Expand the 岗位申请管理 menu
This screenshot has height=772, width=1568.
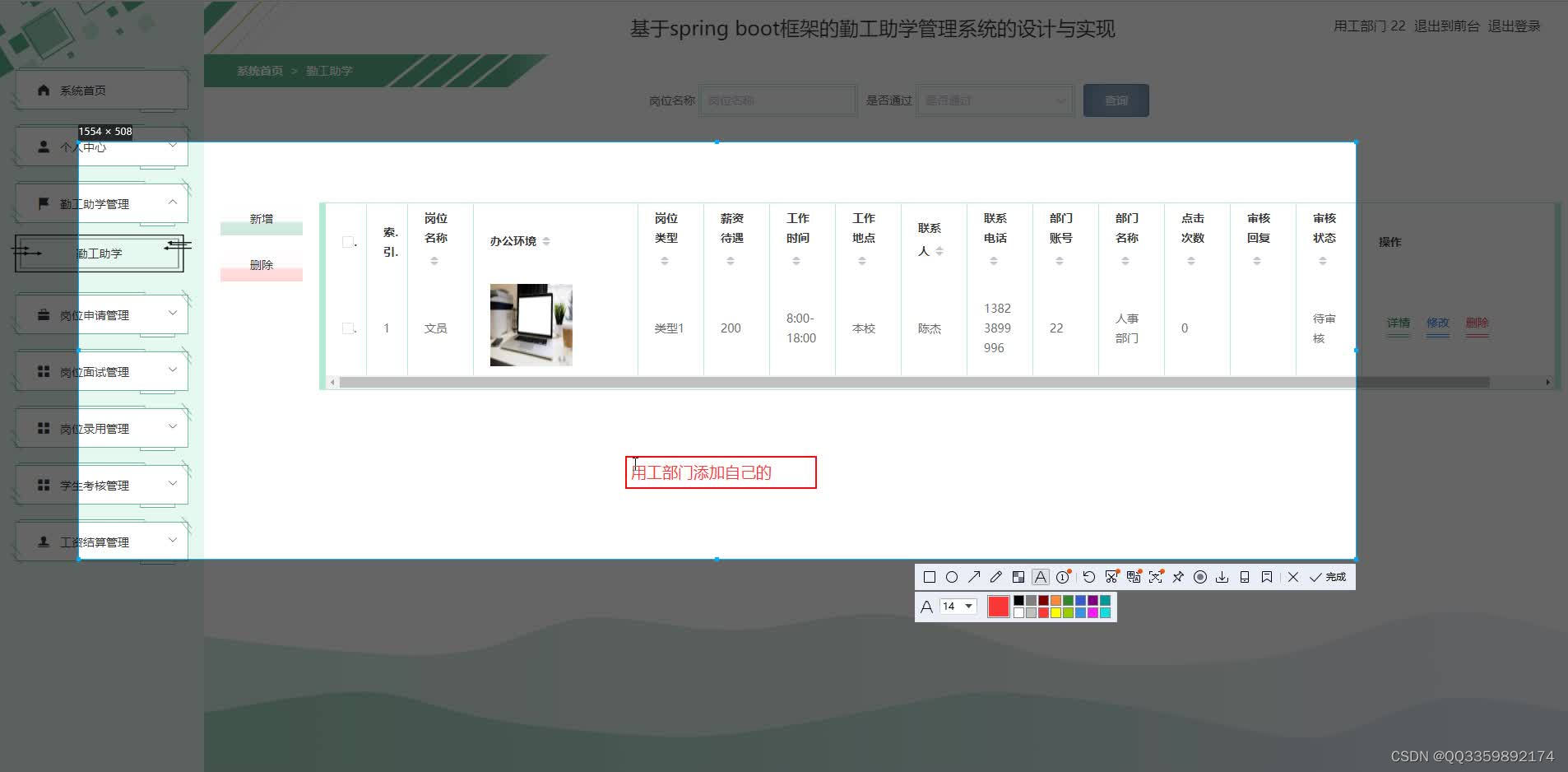point(102,315)
